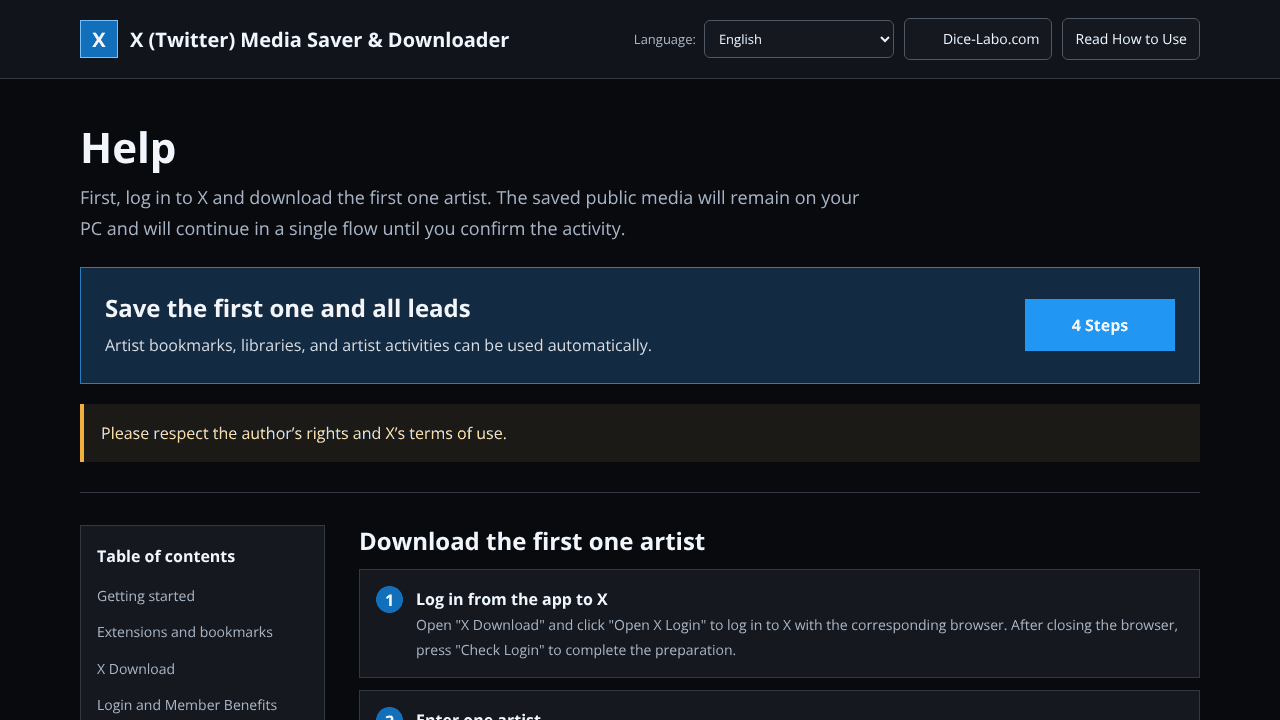
Task: Visit the Dice-Labo.com link button
Action: click(x=978, y=39)
